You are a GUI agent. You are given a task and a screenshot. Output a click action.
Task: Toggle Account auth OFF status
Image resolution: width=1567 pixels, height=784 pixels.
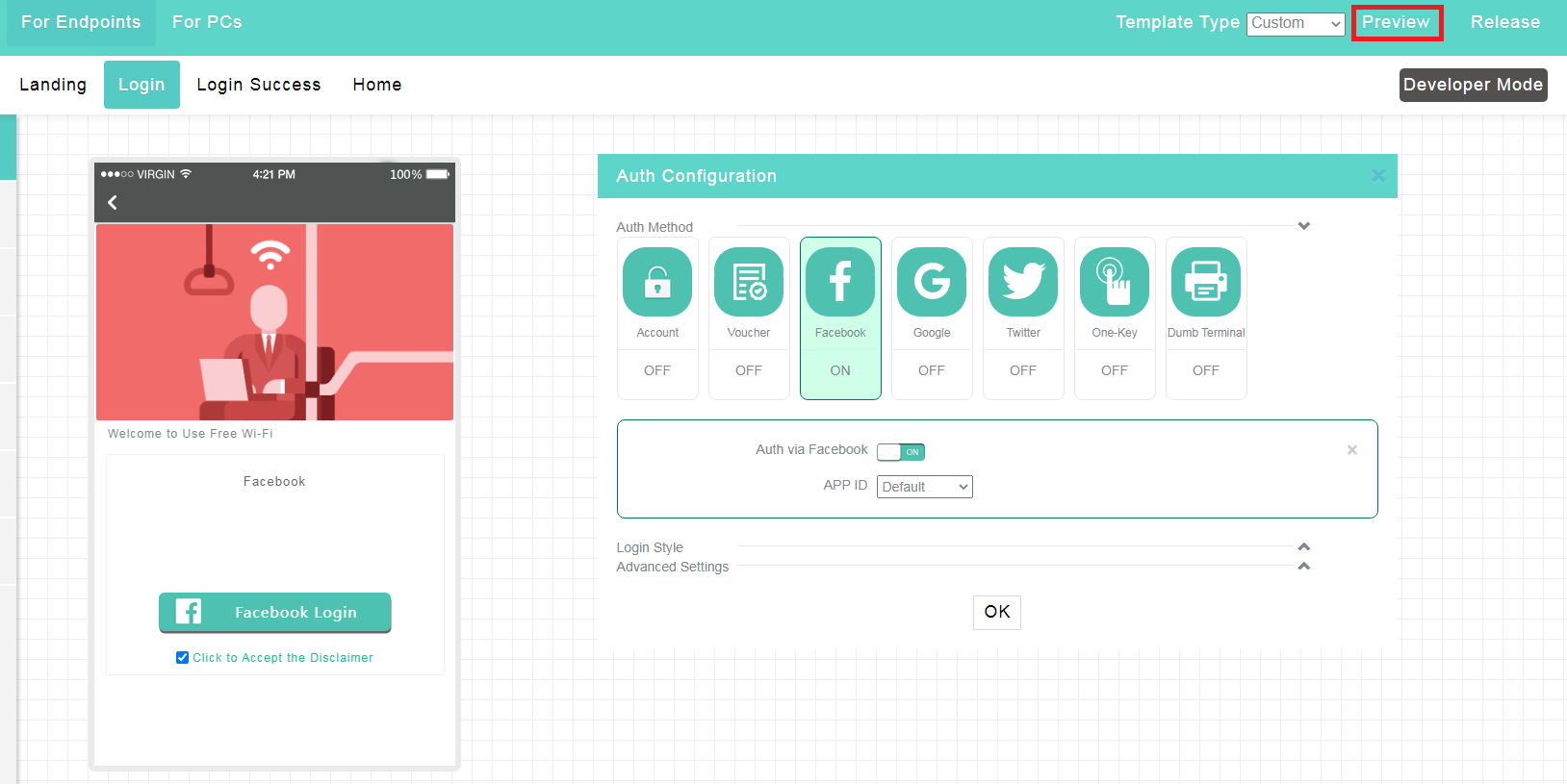click(x=657, y=370)
